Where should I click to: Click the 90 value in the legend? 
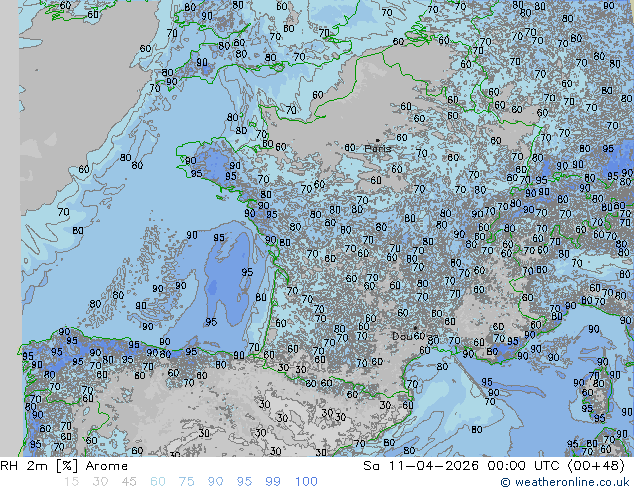216,482
